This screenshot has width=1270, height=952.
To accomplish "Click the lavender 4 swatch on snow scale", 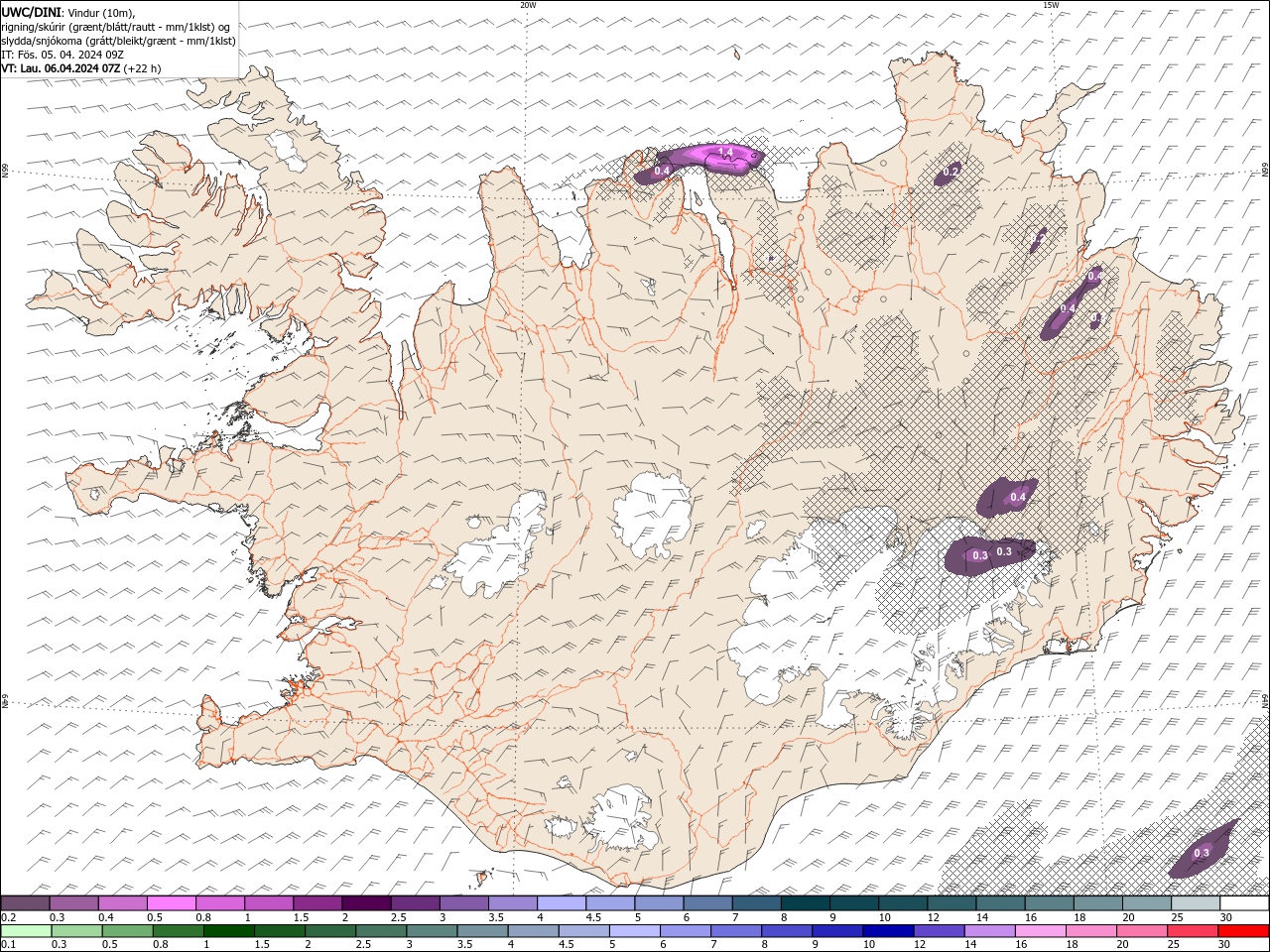I will pos(562,903).
